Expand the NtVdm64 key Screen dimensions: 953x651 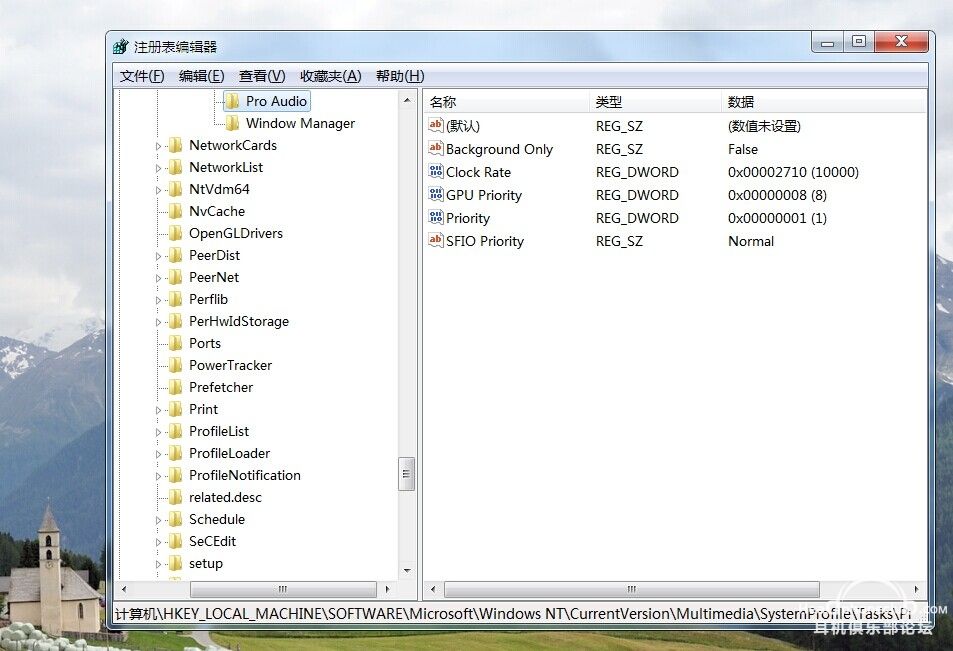pos(158,190)
